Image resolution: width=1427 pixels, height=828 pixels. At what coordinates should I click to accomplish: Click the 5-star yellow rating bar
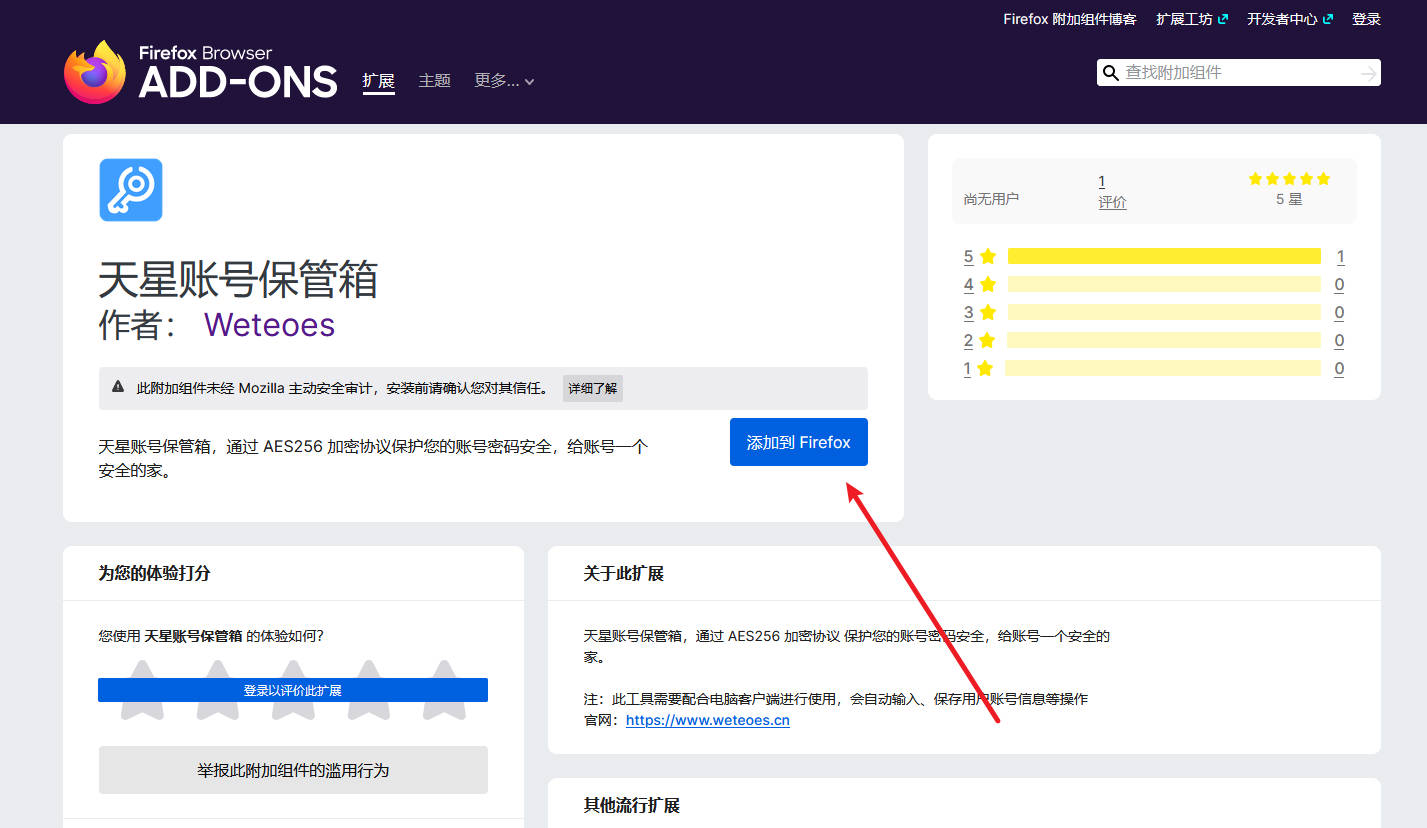pos(1164,256)
